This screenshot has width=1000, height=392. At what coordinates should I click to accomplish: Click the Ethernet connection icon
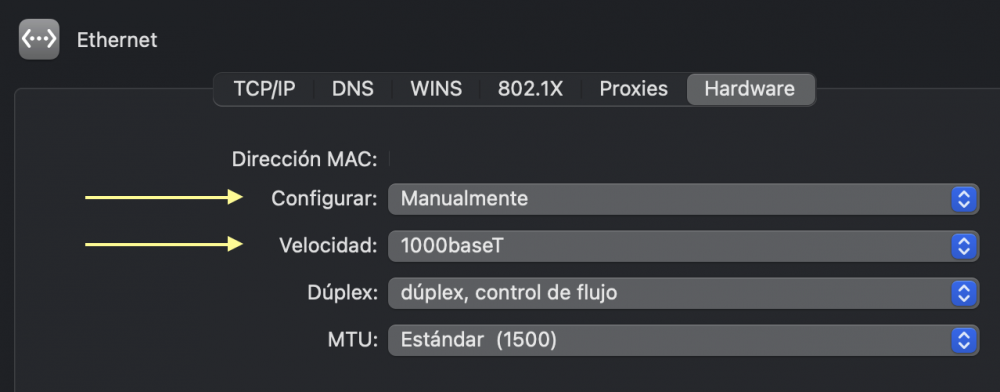[x=39, y=40]
